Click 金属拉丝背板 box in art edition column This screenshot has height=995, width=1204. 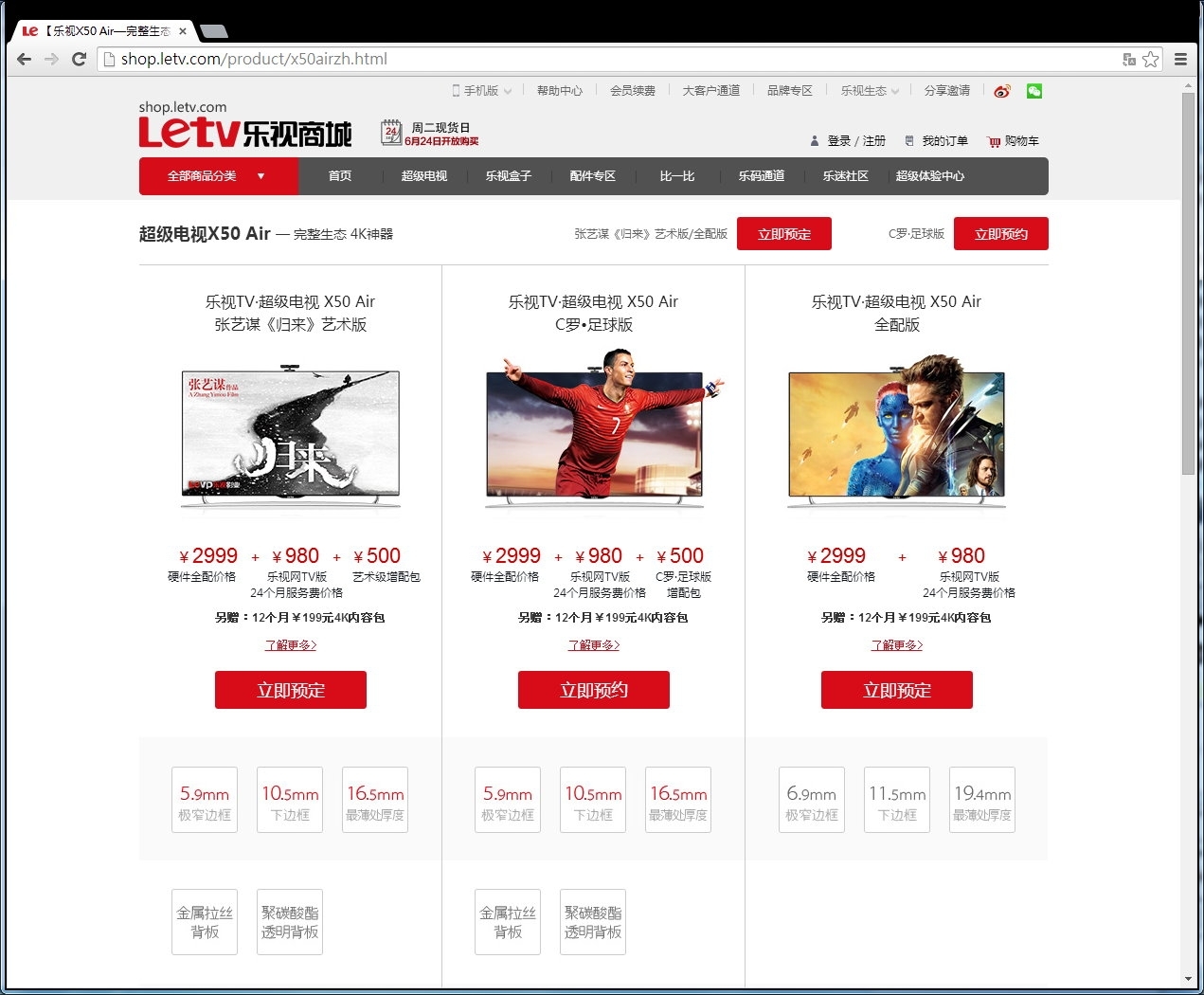point(205,922)
